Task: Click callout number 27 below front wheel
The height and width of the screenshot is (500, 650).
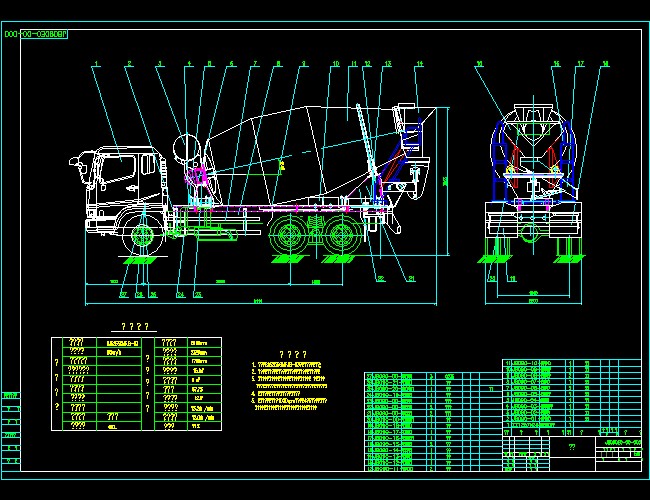Action: click(123, 294)
